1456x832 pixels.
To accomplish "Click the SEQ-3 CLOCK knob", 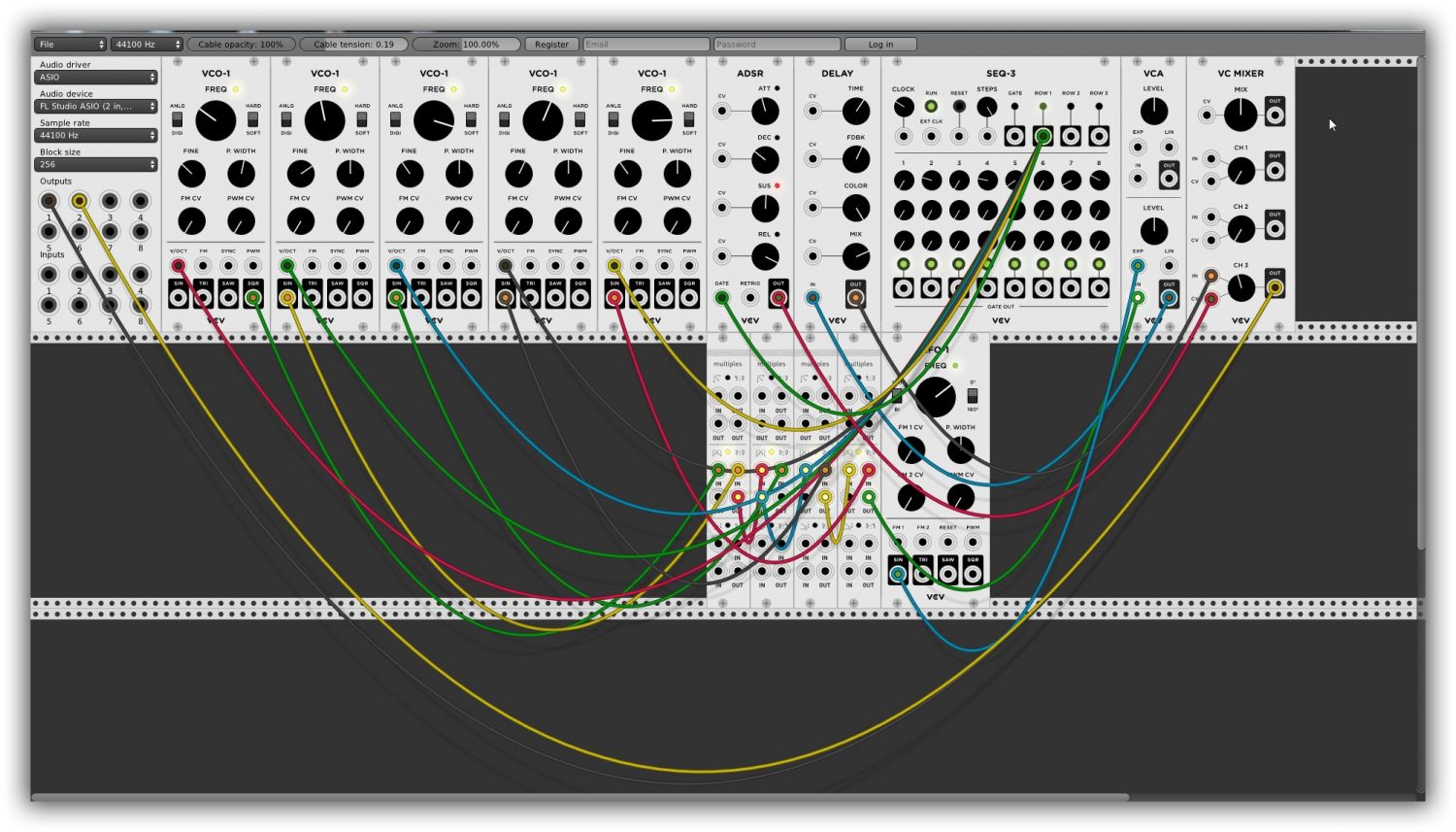I will click(904, 107).
